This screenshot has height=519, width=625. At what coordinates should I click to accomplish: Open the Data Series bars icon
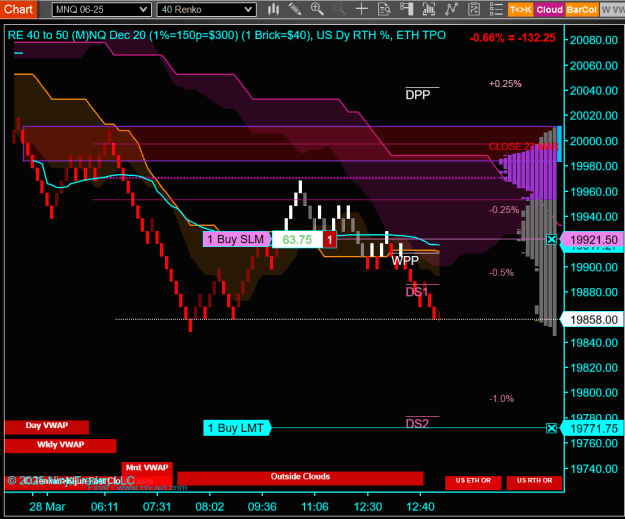[429, 9]
